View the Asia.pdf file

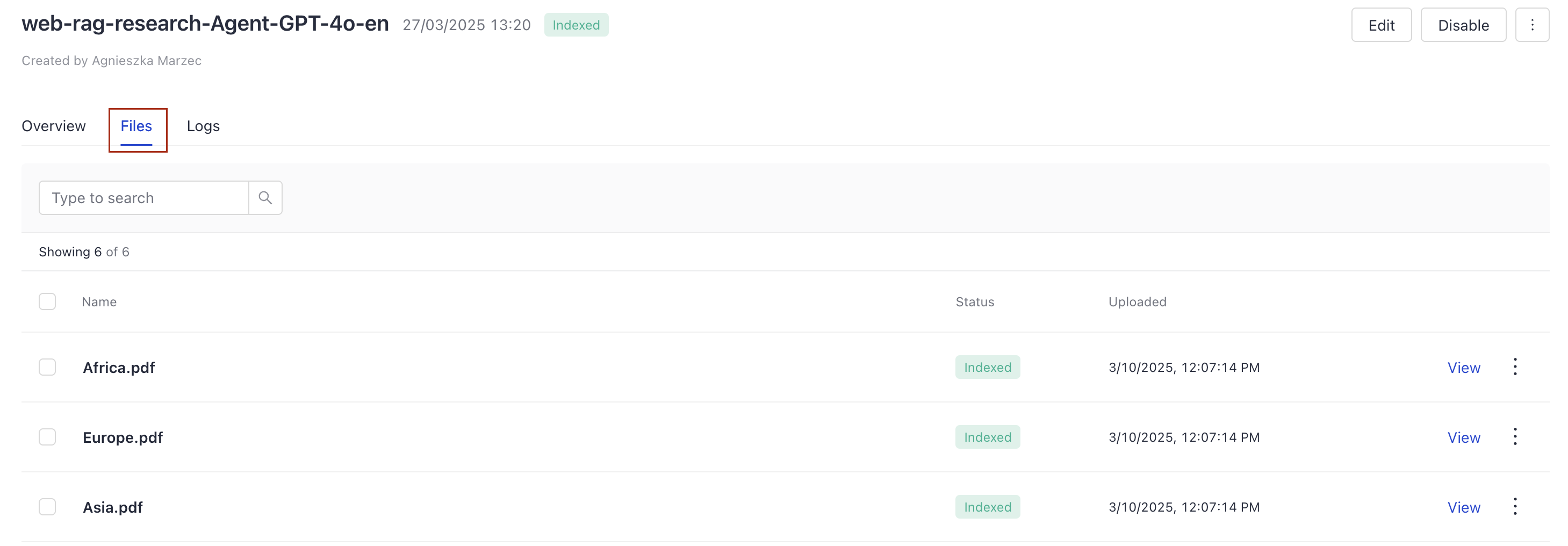click(1464, 506)
